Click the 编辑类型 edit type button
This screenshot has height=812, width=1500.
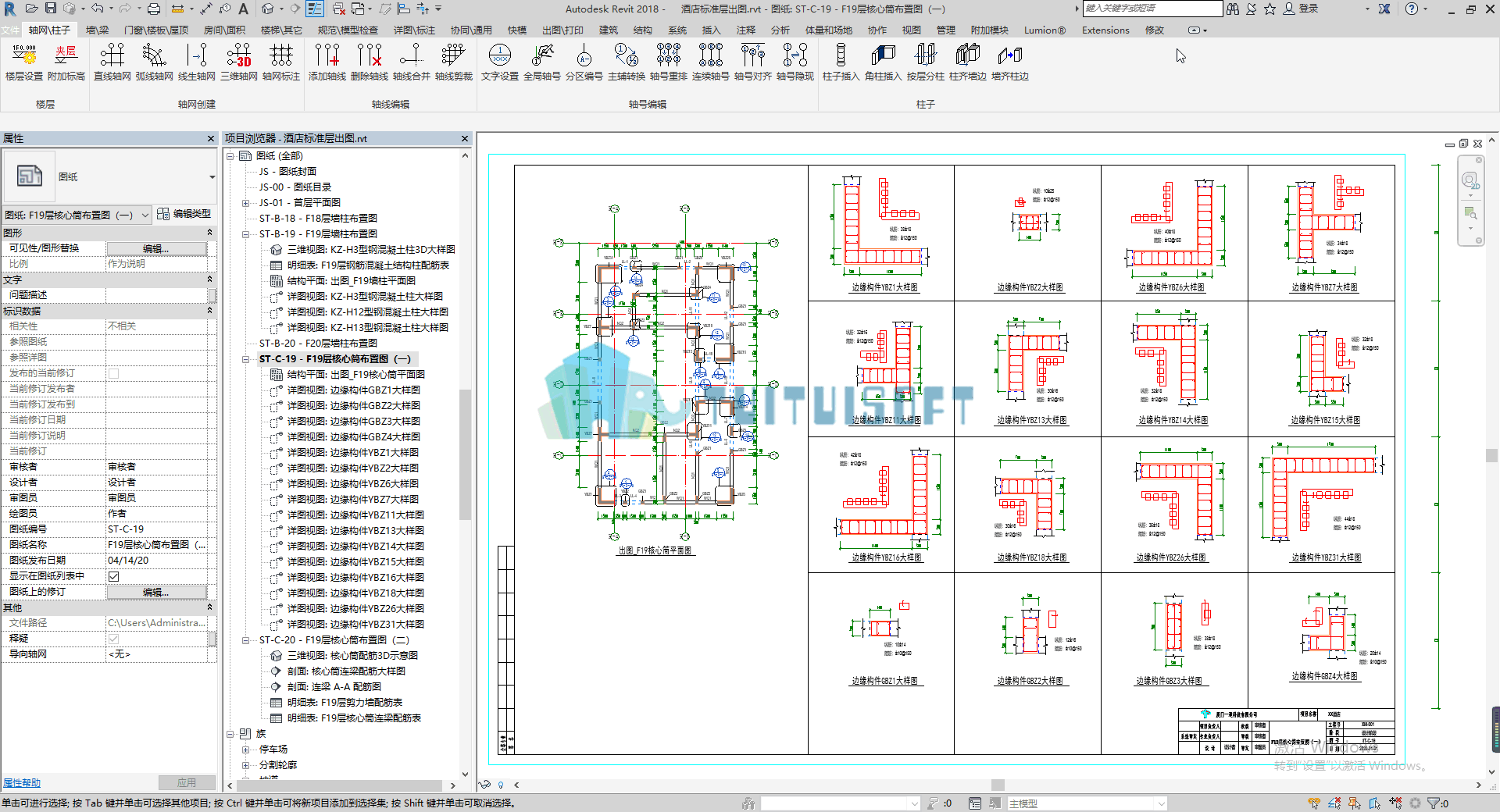point(184,214)
